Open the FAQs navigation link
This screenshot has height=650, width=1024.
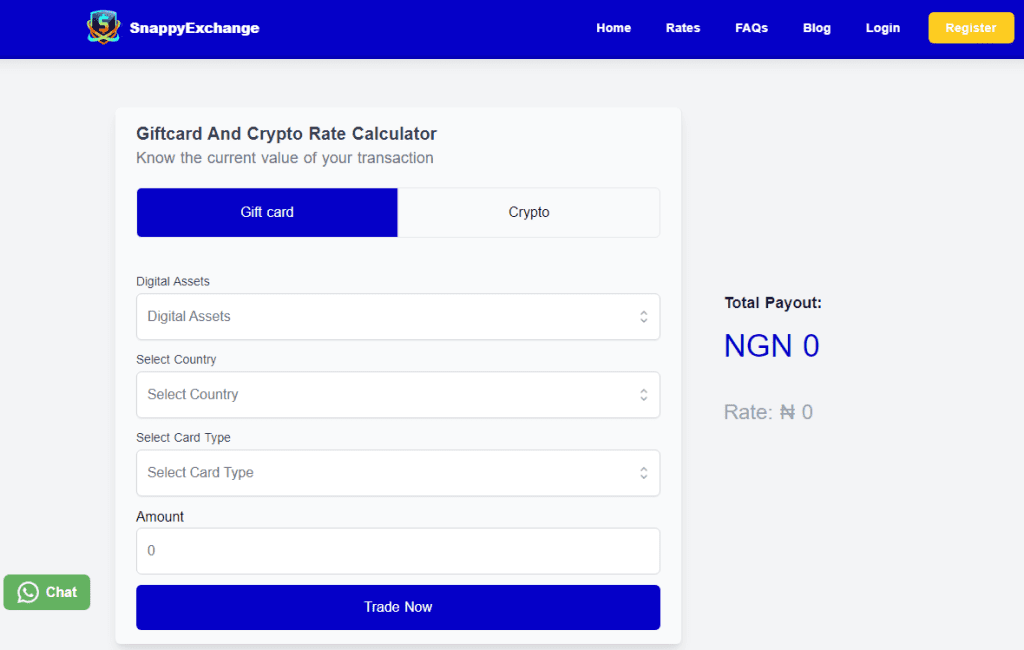(x=751, y=28)
